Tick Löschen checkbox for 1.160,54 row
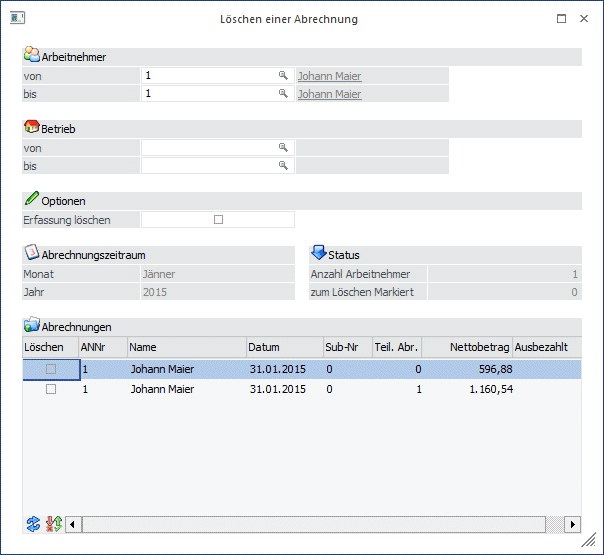 (x=51, y=389)
